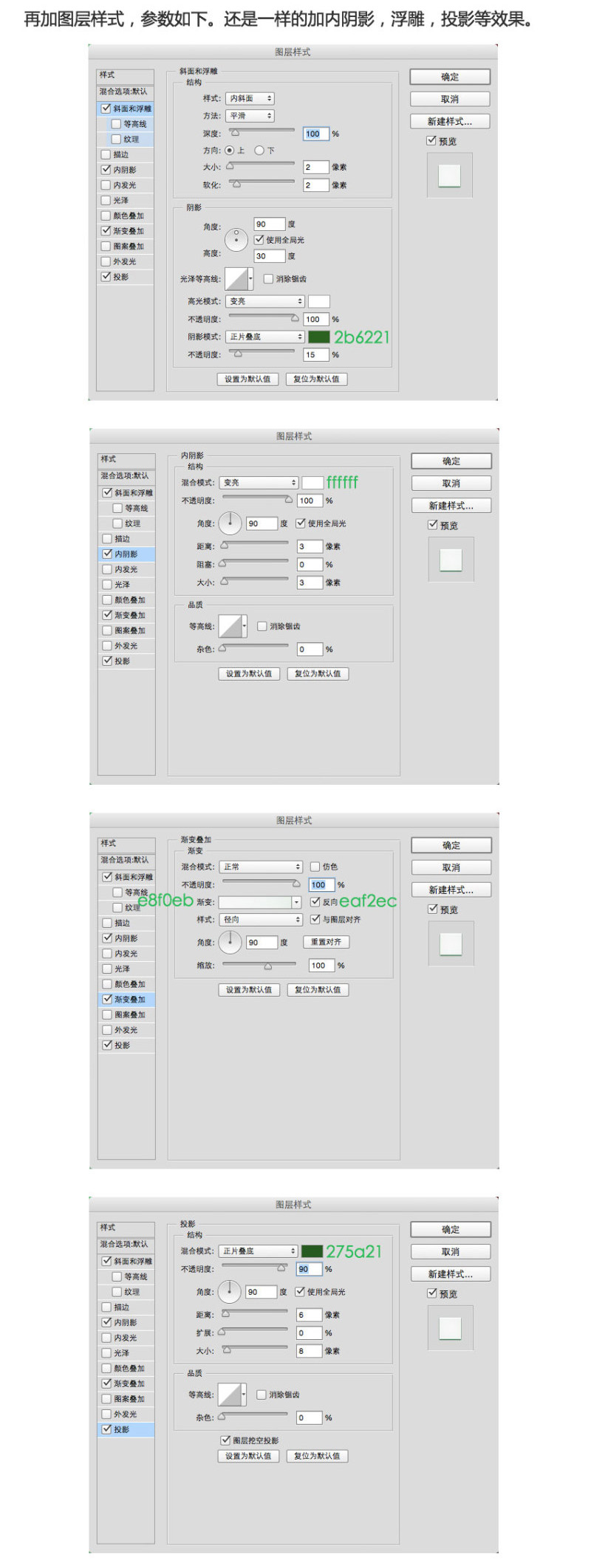
Task: Toggle 预览 checkbox in the 斜面和浮雕 dialog
Action: 431,140
